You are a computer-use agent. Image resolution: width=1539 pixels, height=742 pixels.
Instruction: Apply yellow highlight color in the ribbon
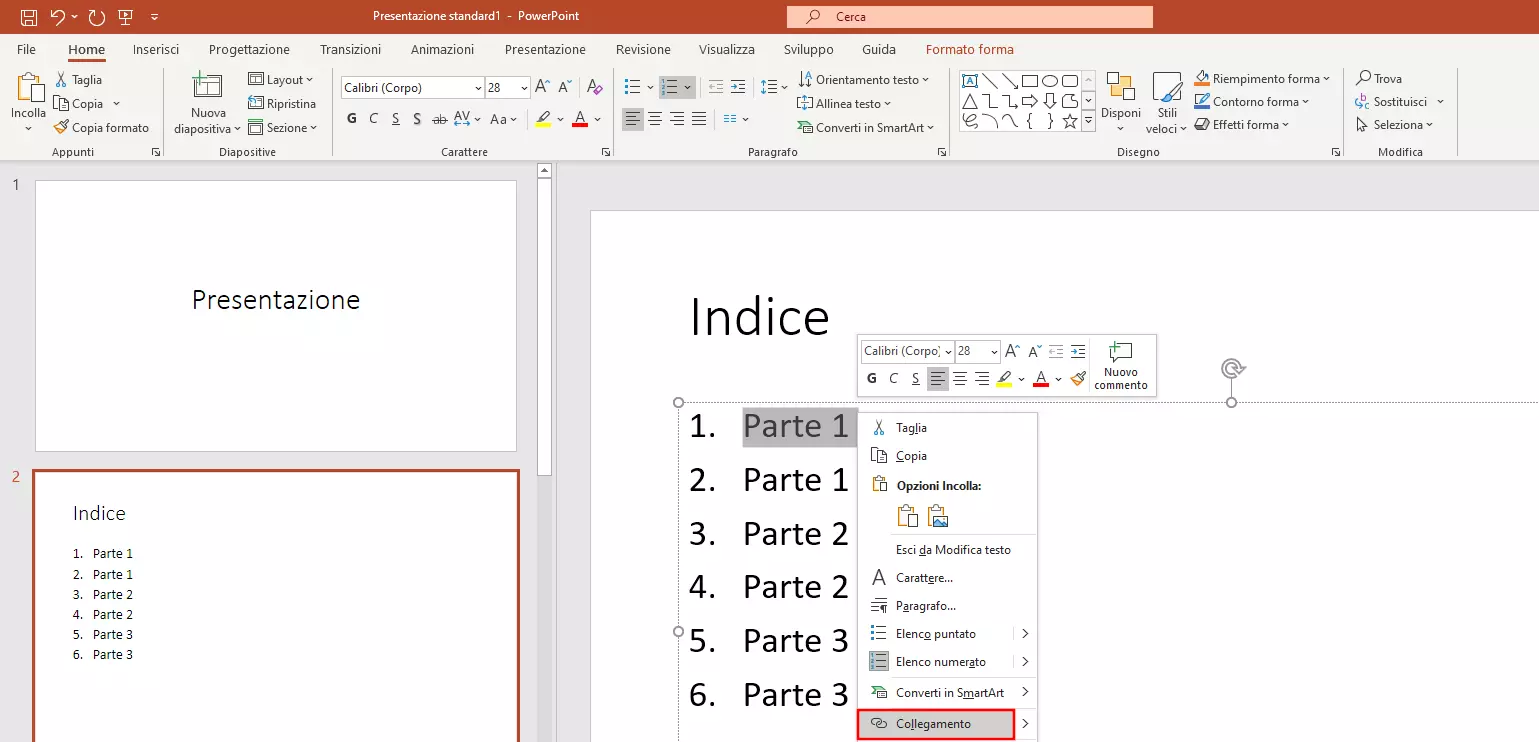tap(543, 119)
